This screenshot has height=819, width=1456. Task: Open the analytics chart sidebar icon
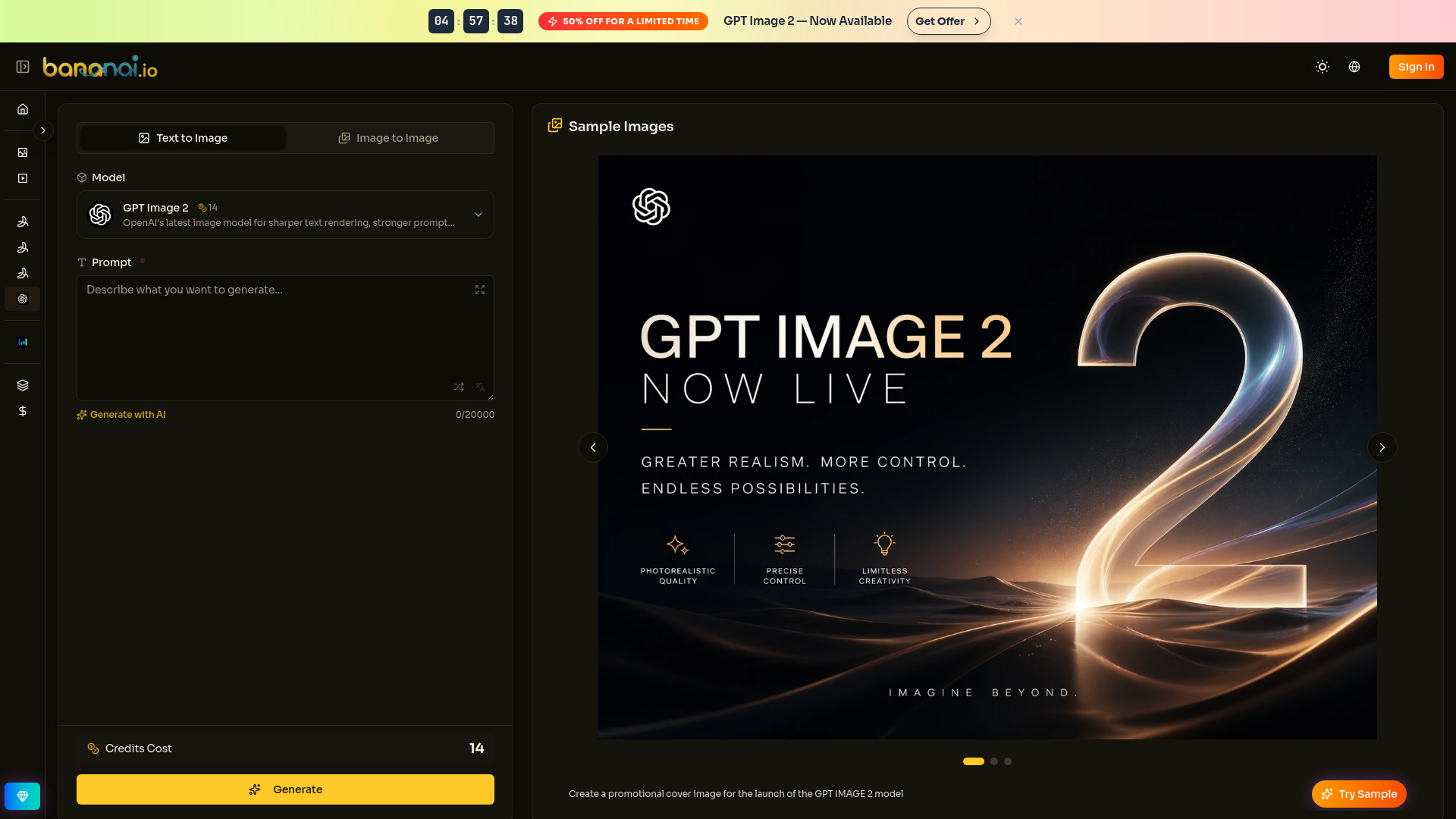coord(23,342)
